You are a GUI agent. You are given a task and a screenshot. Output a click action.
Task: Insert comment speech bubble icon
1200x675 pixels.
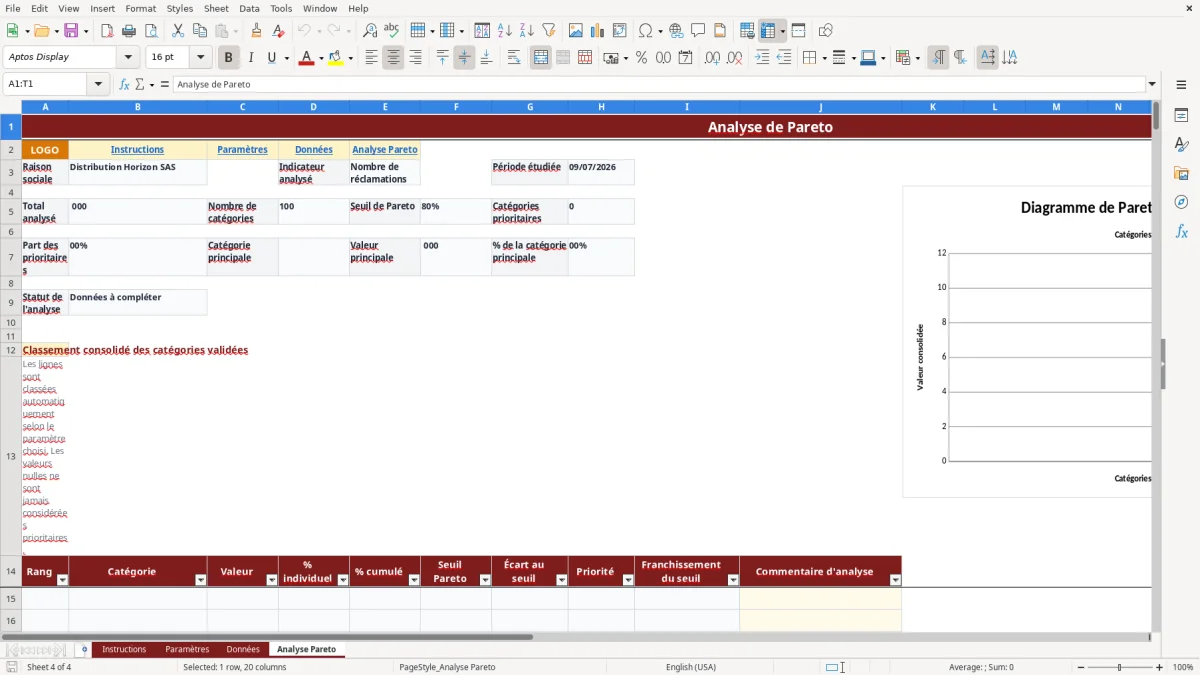pyautogui.click(x=698, y=31)
